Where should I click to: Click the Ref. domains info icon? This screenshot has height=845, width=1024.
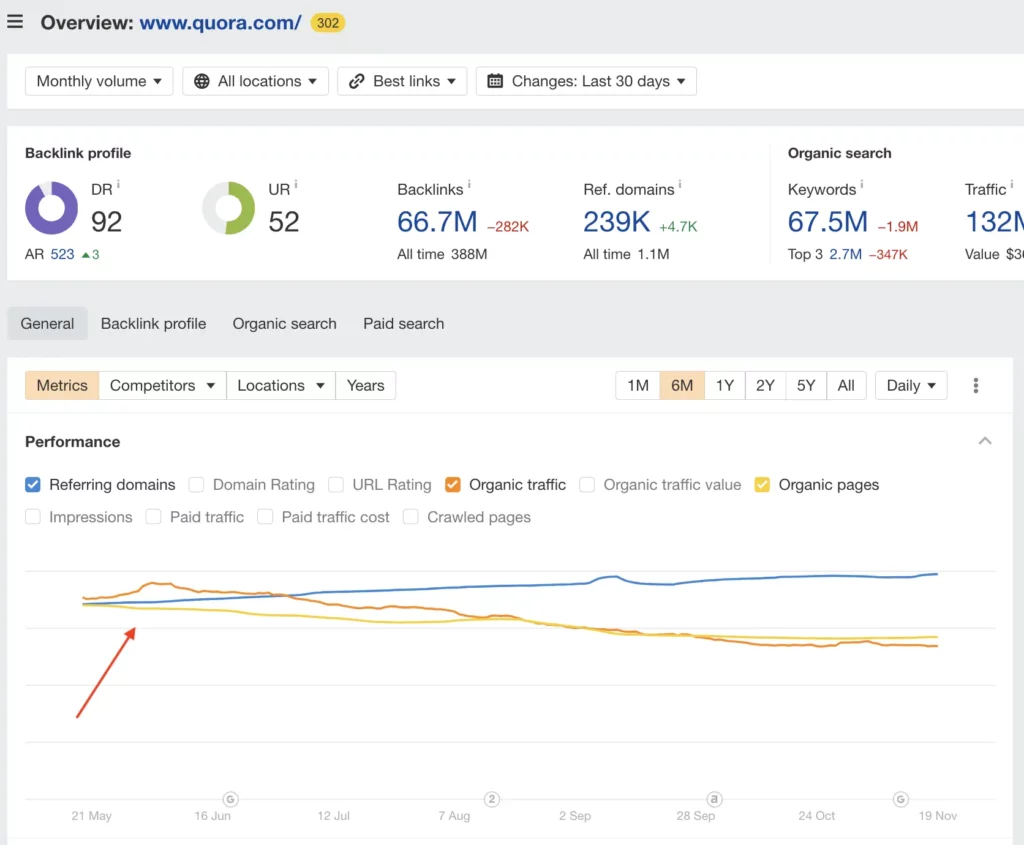680,186
